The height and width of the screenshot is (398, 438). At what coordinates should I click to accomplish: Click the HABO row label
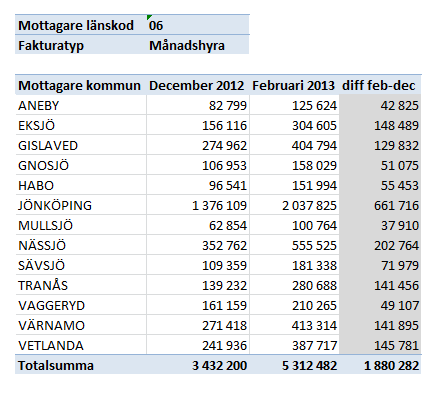(36, 186)
